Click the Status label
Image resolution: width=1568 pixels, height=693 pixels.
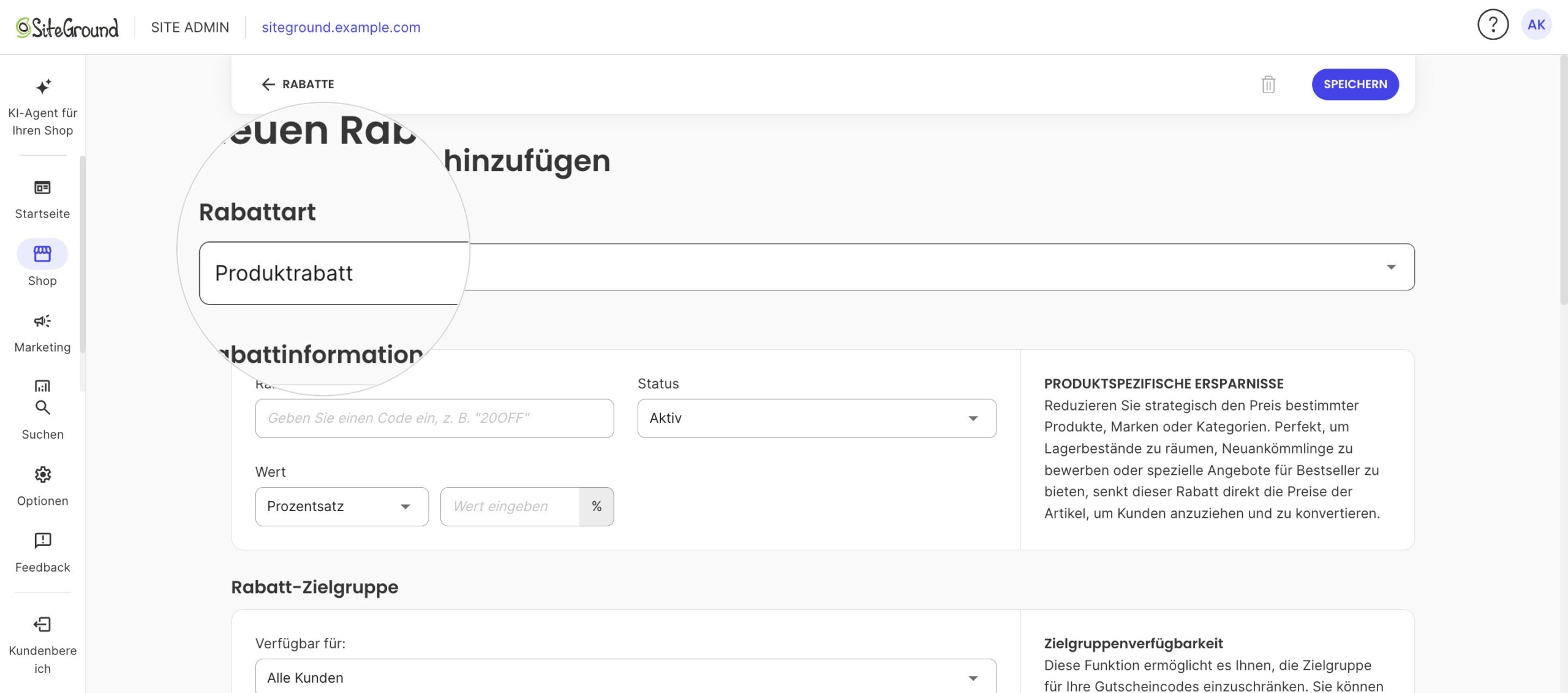point(658,384)
